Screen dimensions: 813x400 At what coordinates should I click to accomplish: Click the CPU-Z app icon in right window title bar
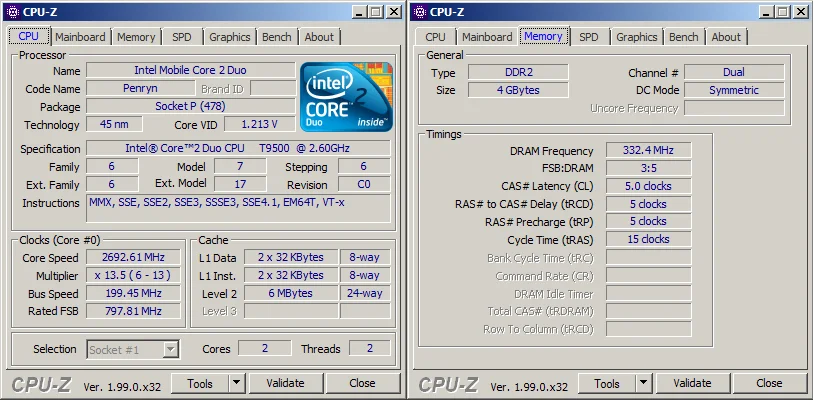click(420, 11)
